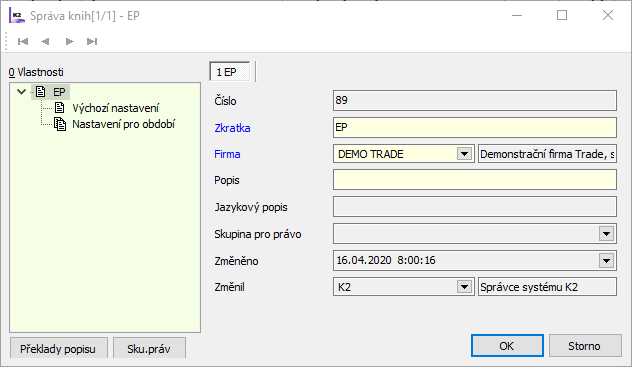The width and height of the screenshot is (632, 367).
Task: Select Nastavení pro období tree item
Action: (x=123, y=124)
